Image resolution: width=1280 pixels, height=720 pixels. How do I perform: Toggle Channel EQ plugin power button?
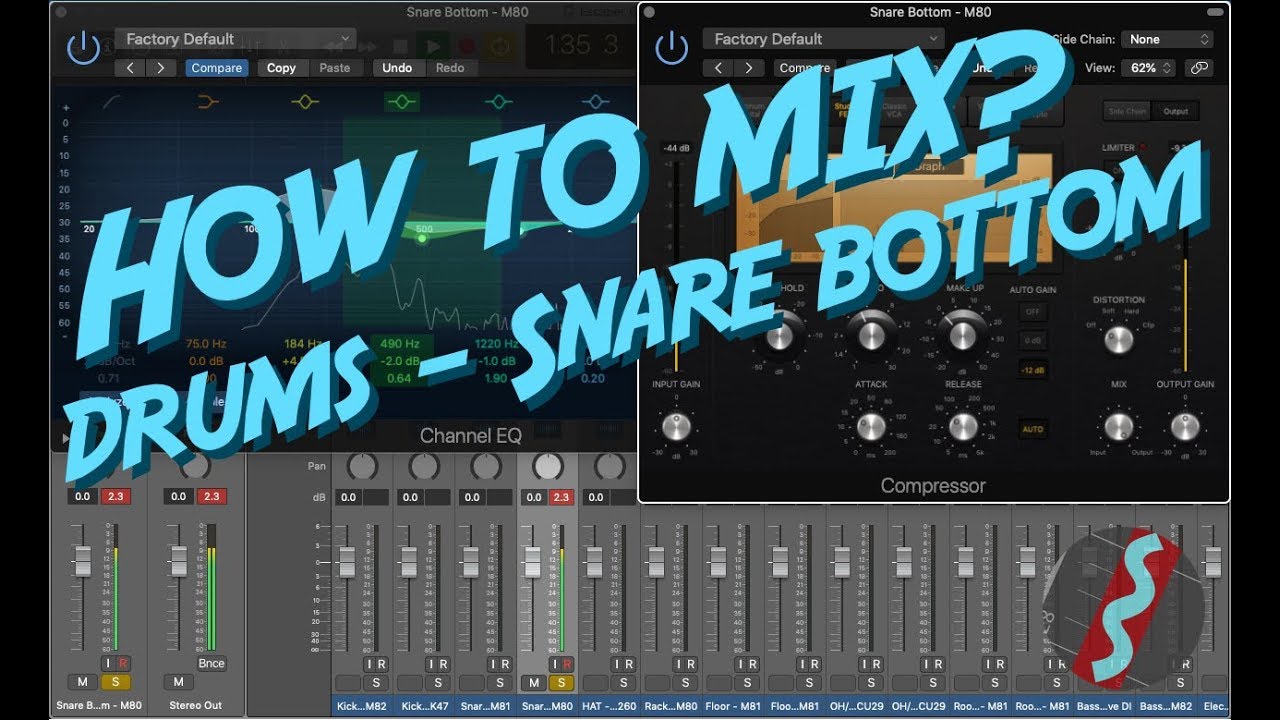click(x=84, y=47)
